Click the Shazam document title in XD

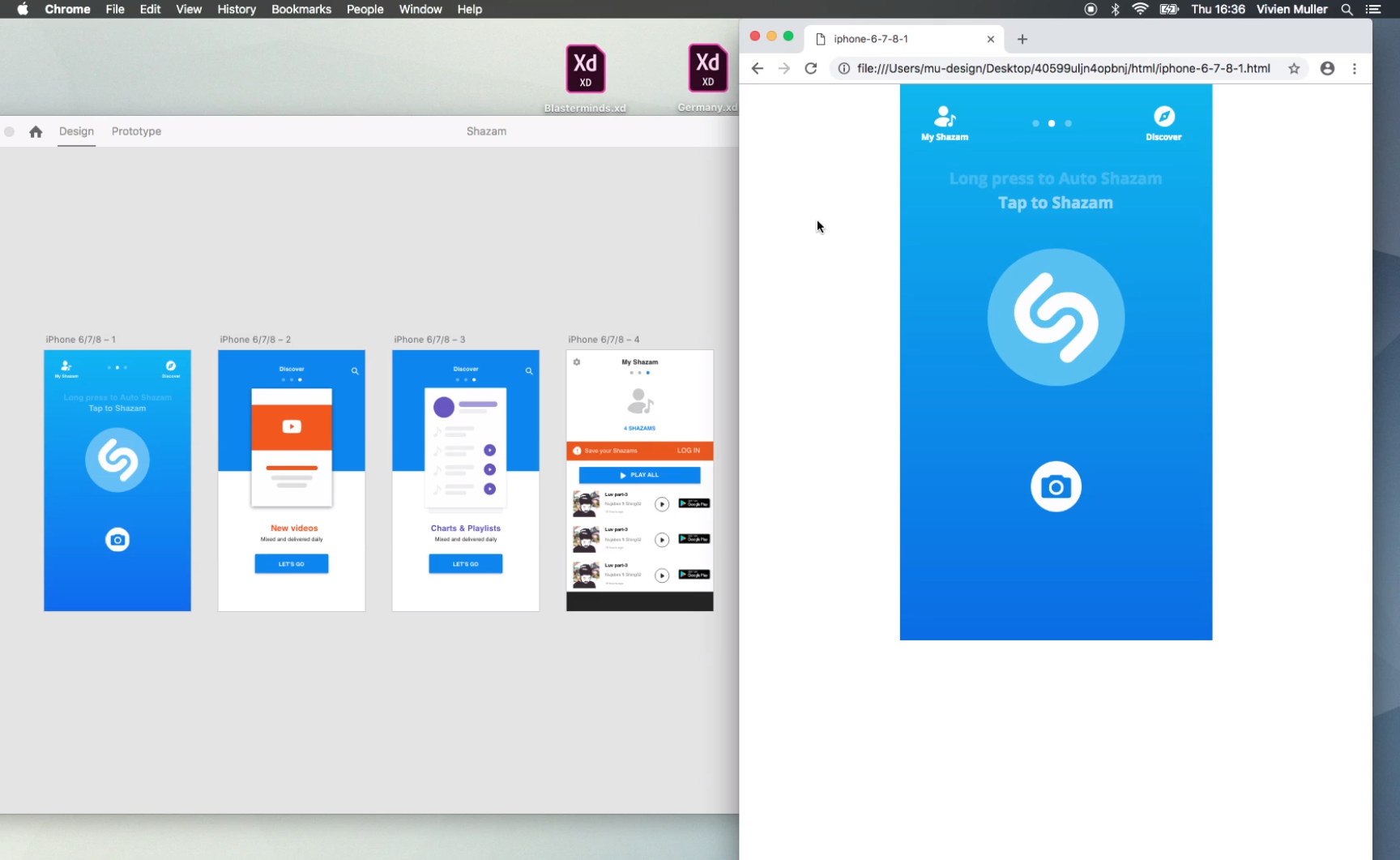(486, 131)
